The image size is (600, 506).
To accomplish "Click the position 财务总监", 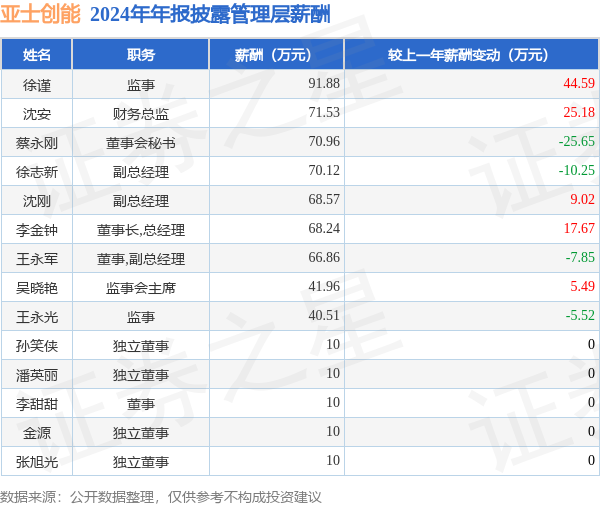I will [141, 114].
